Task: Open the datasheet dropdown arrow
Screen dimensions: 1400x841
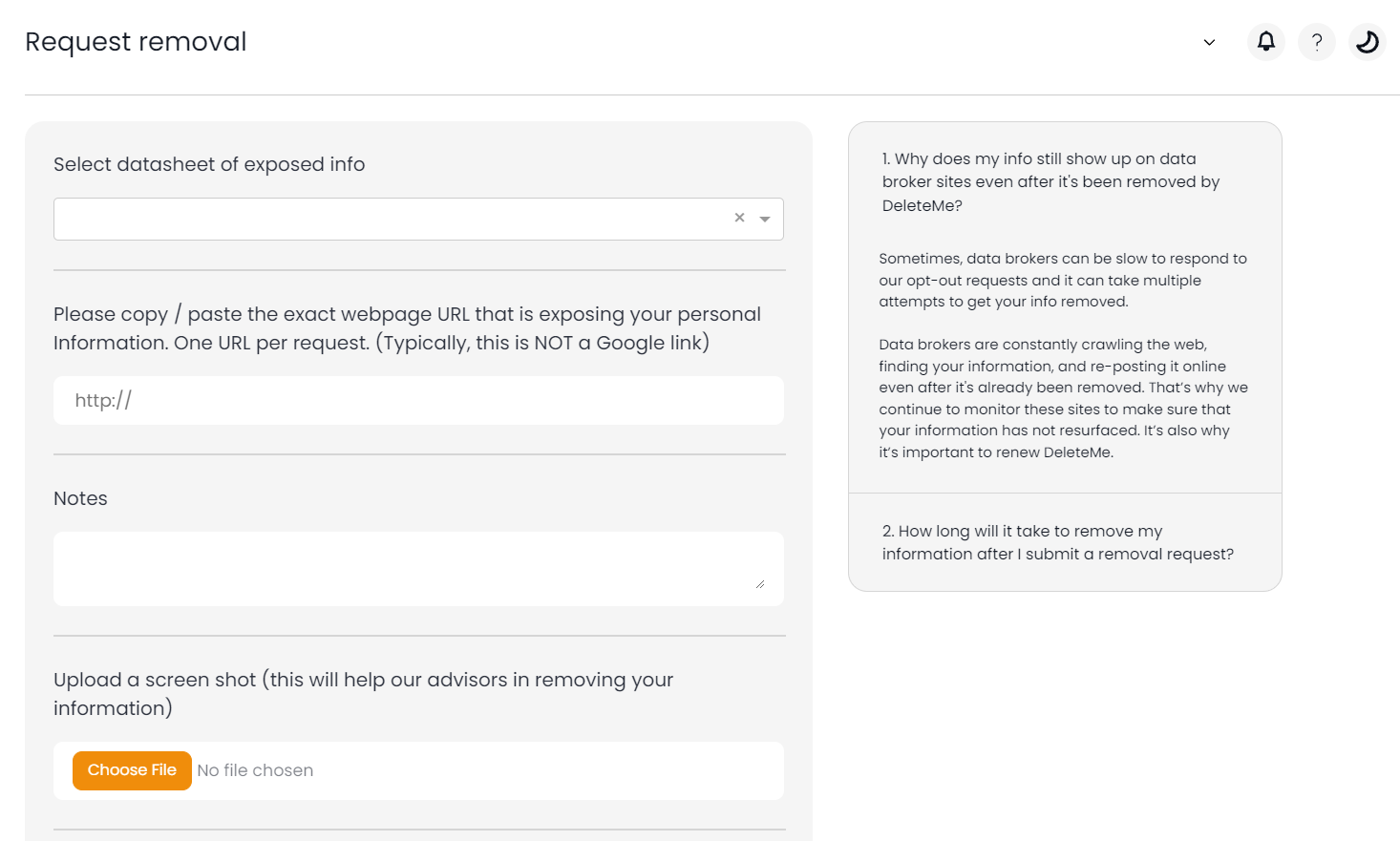Action: coord(765,219)
